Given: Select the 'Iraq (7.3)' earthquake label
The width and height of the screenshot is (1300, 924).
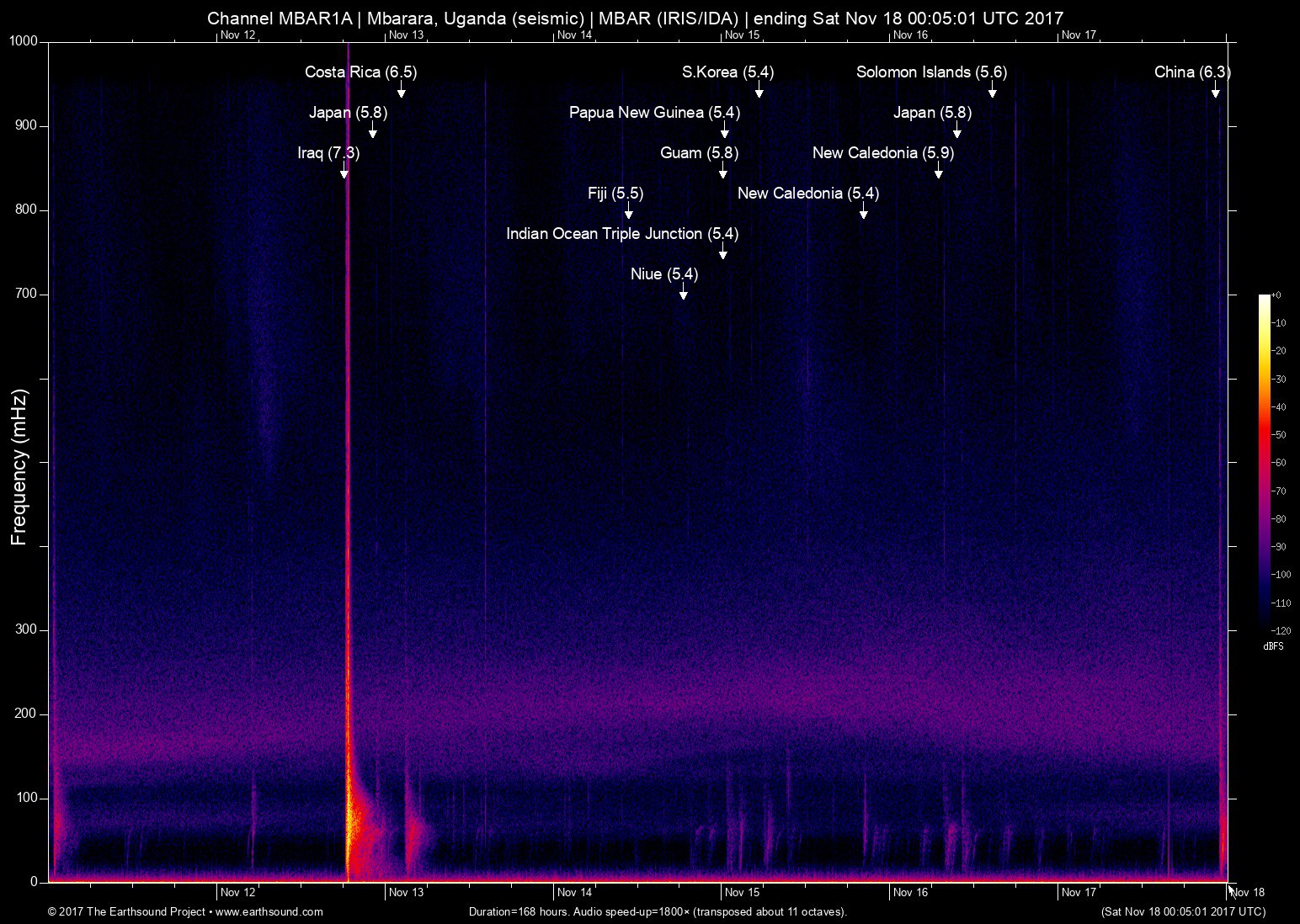Looking at the screenshot, I should coord(328,152).
